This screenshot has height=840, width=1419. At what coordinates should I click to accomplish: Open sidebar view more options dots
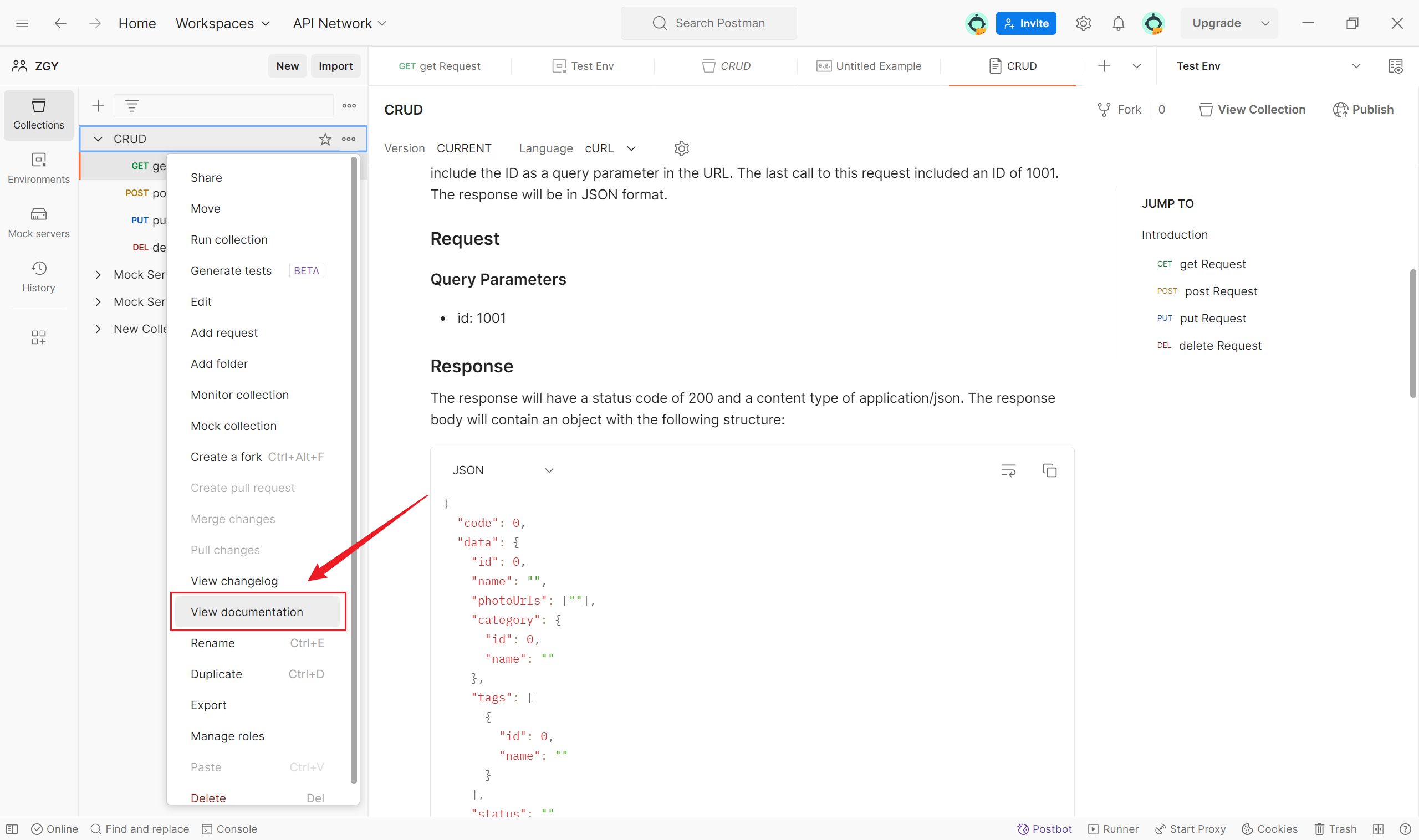point(349,106)
